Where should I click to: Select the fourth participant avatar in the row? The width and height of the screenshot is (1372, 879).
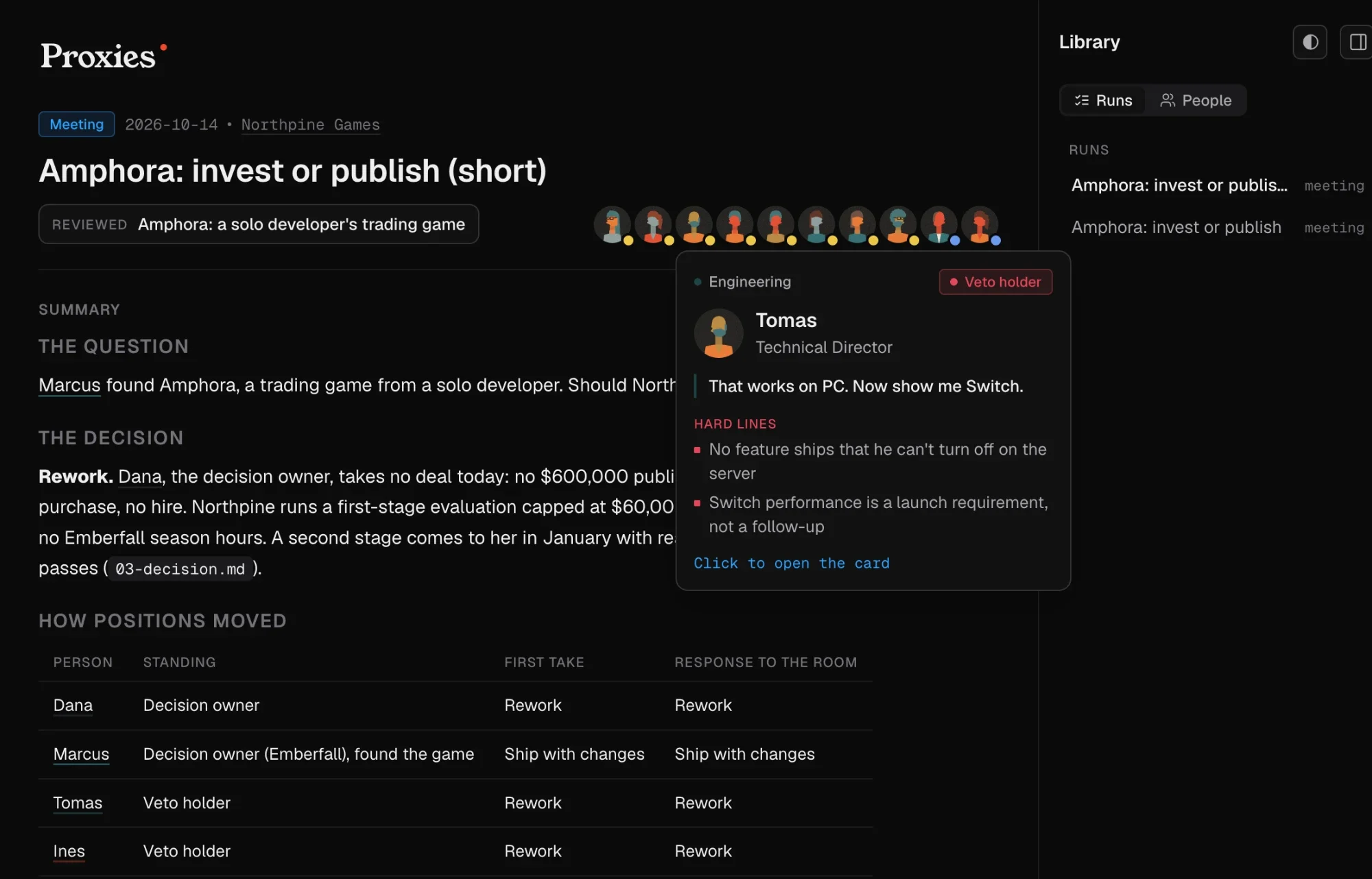735,224
